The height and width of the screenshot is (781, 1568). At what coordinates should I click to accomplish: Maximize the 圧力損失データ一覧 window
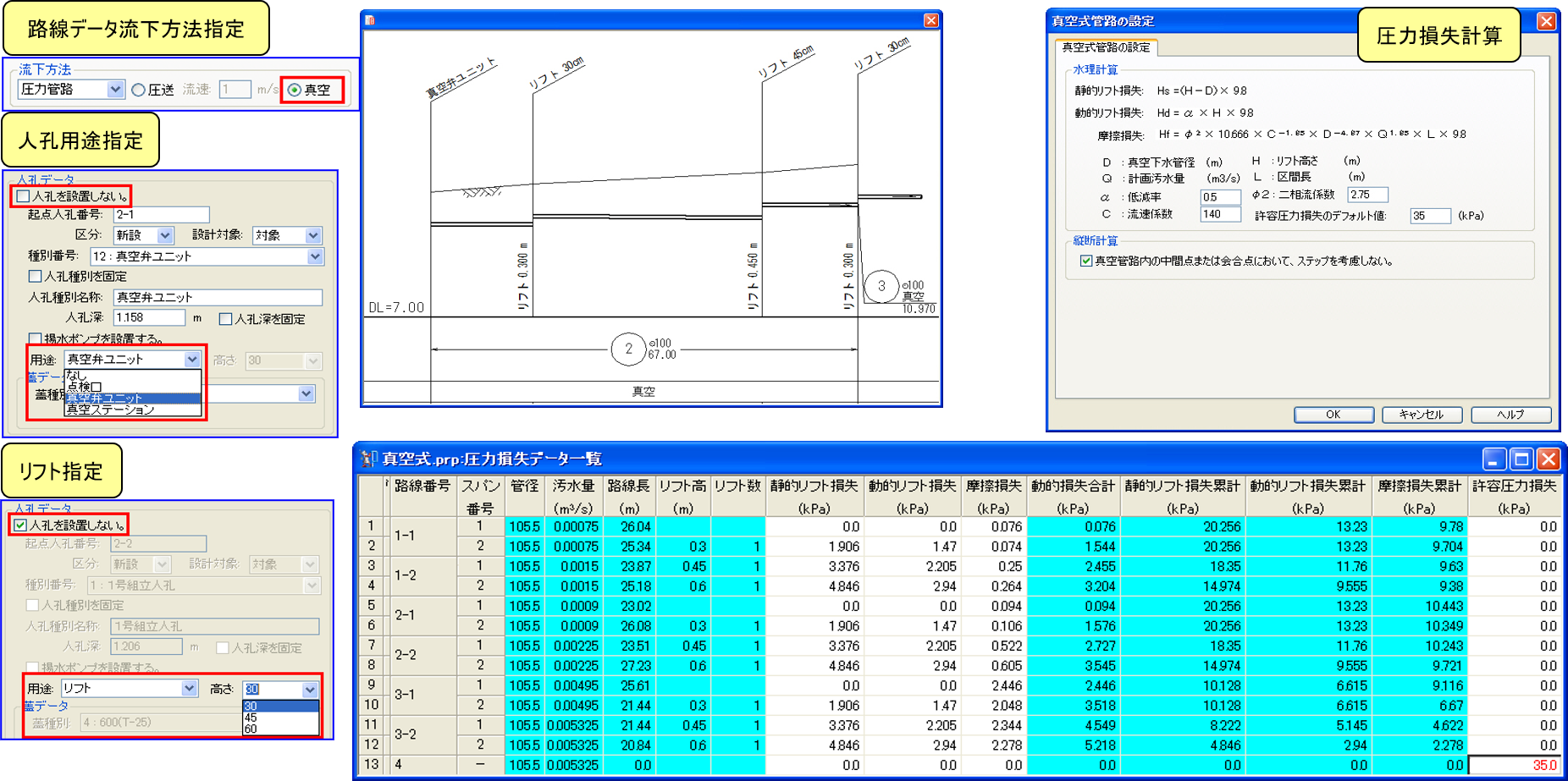[x=1521, y=459]
